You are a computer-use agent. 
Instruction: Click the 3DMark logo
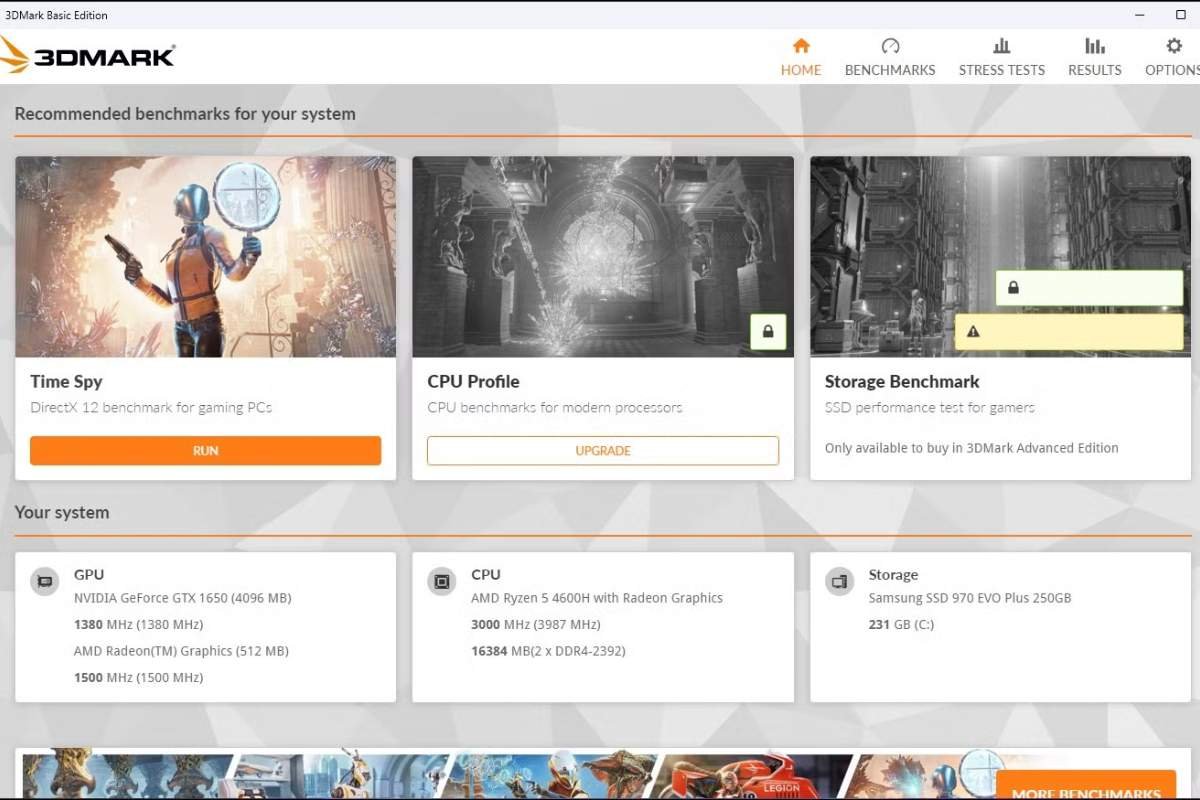[x=88, y=55]
